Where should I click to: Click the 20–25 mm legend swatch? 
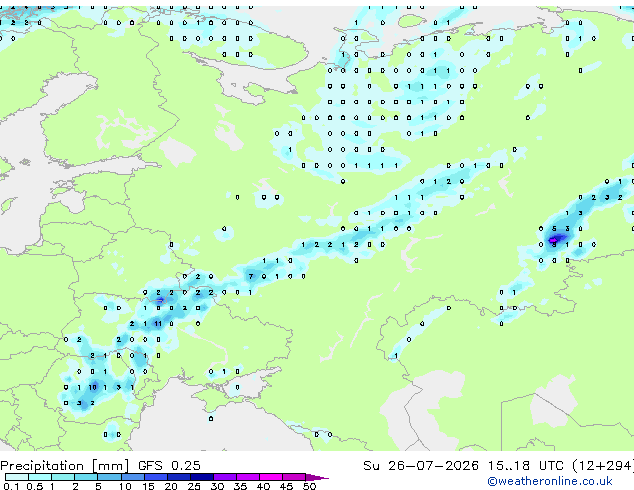point(179,477)
